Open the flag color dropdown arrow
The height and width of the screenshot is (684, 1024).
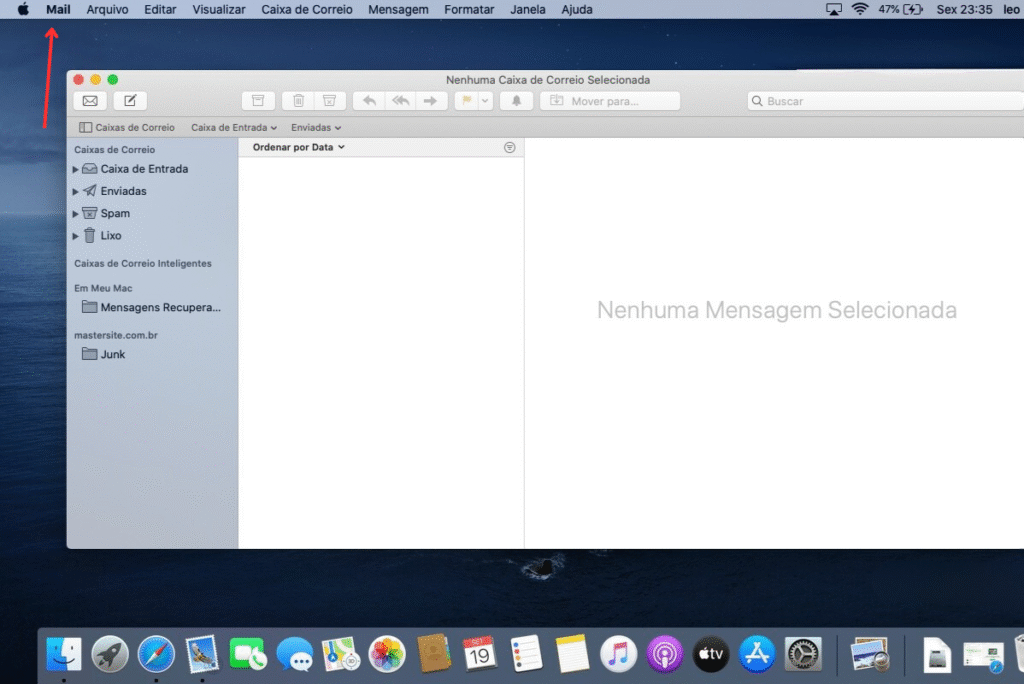[x=485, y=101]
